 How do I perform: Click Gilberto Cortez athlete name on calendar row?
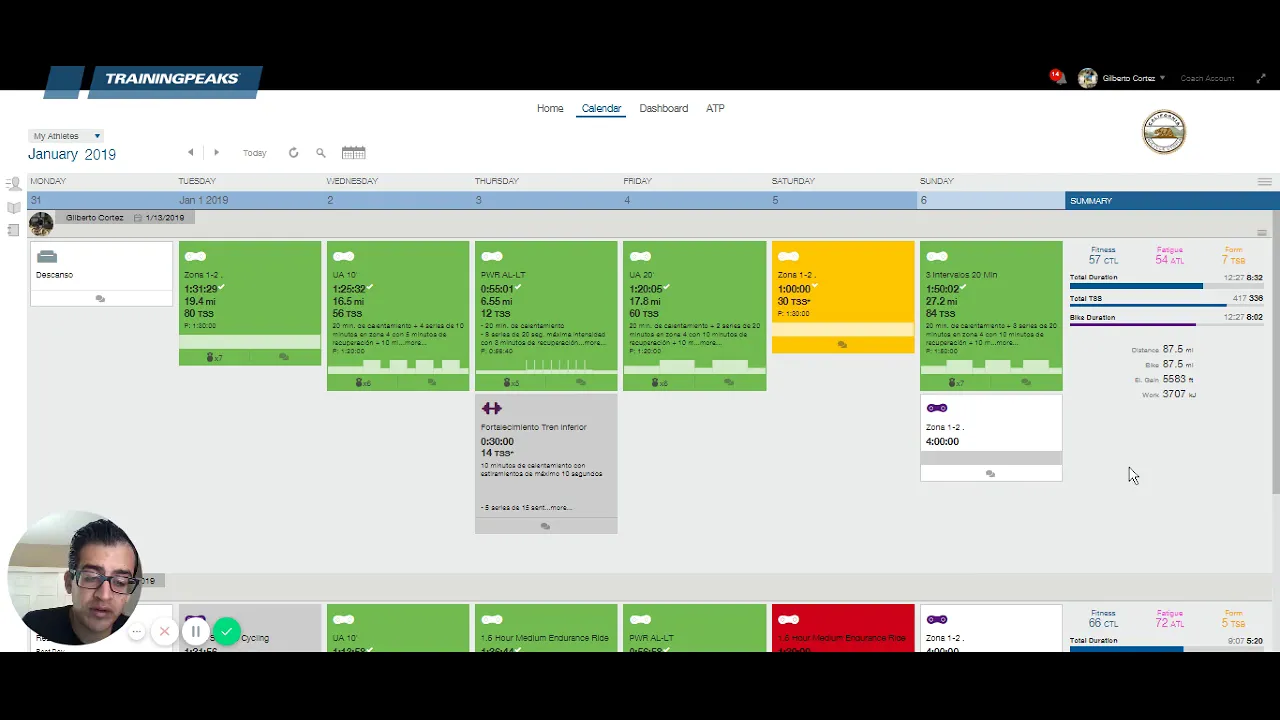(x=95, y=218)
